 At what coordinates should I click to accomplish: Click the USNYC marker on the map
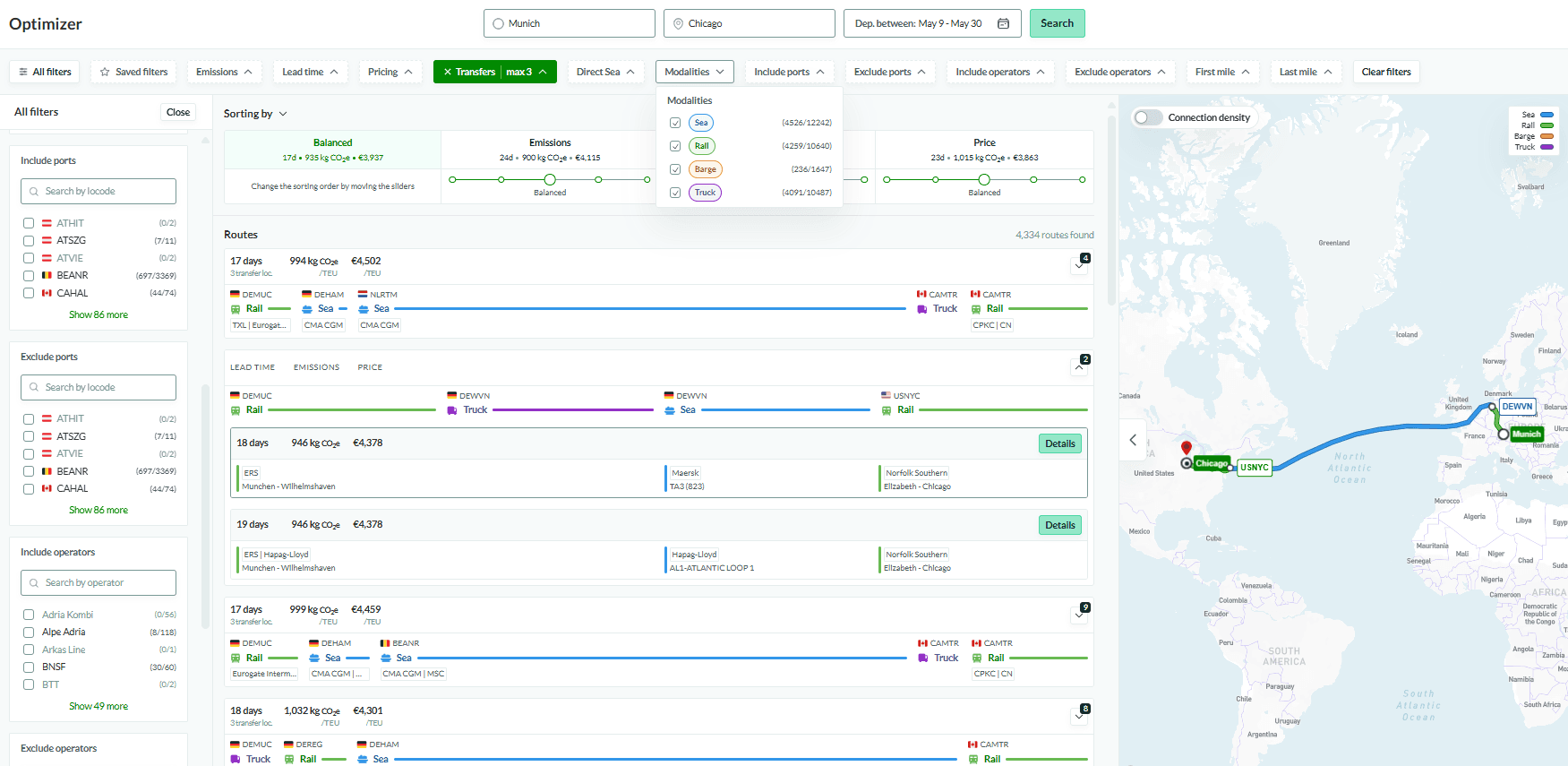(1254, 467)
